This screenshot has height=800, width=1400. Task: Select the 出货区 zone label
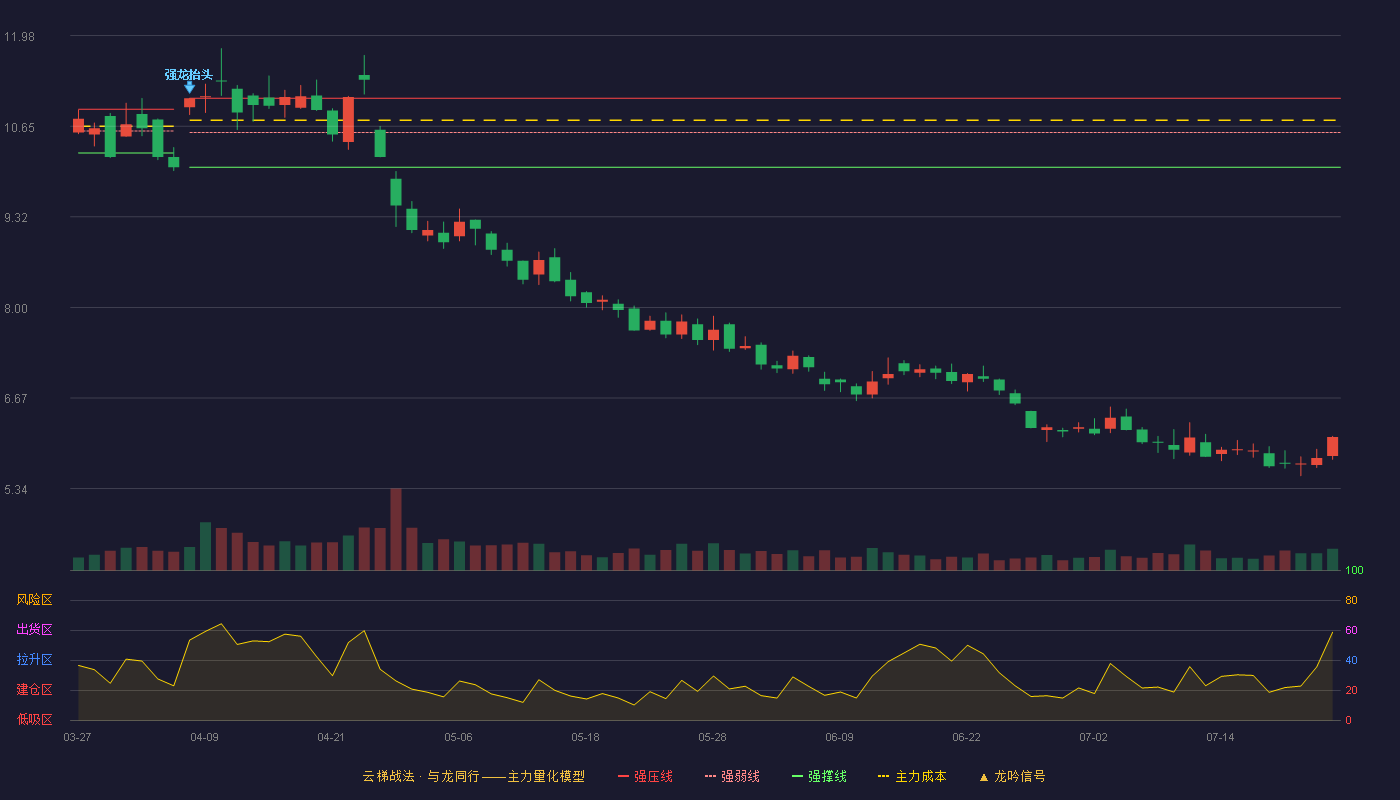tap(34, 630)
